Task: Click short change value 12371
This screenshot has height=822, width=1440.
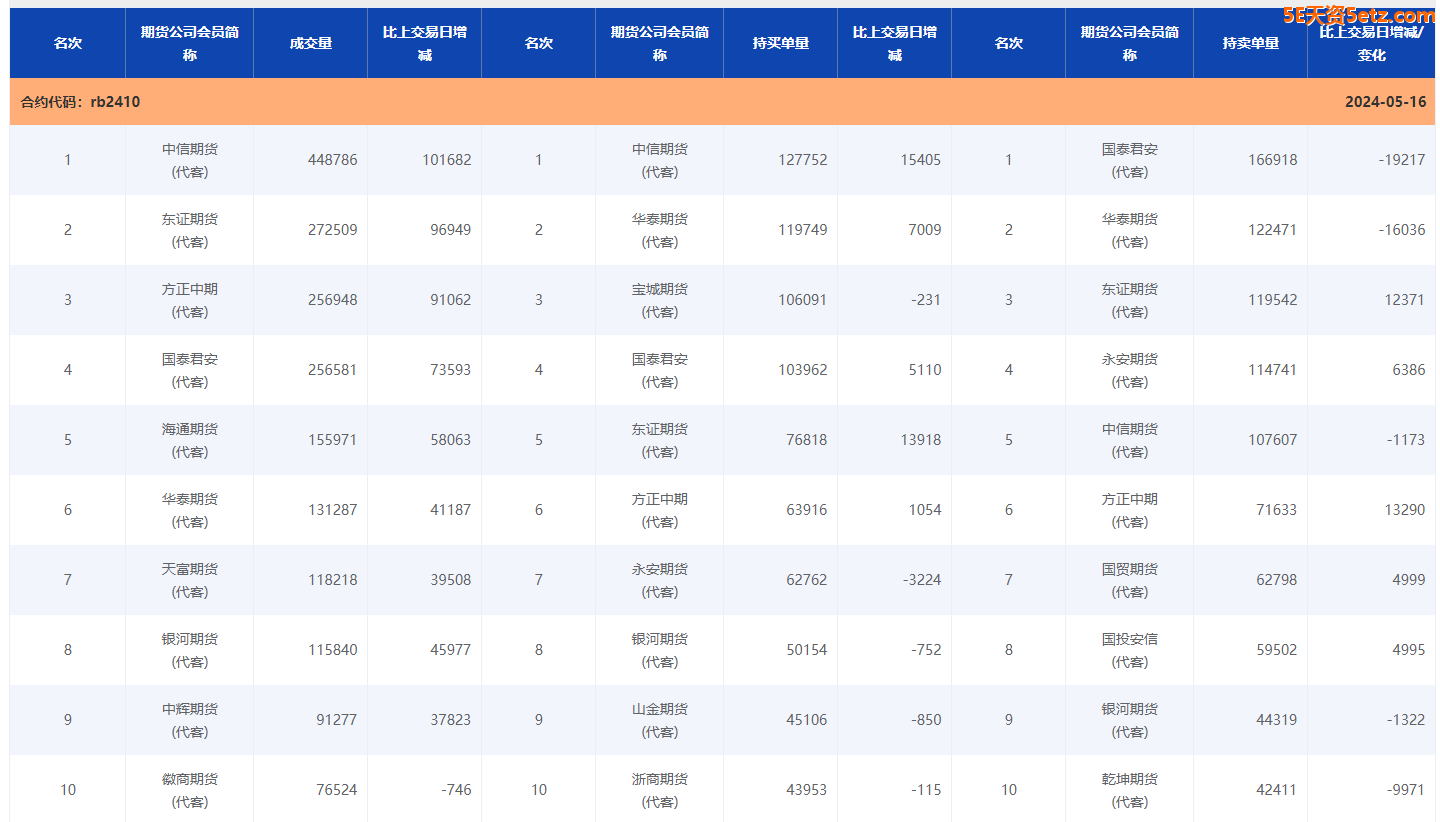Action: pyautogui.click(x=1404, y=300)
